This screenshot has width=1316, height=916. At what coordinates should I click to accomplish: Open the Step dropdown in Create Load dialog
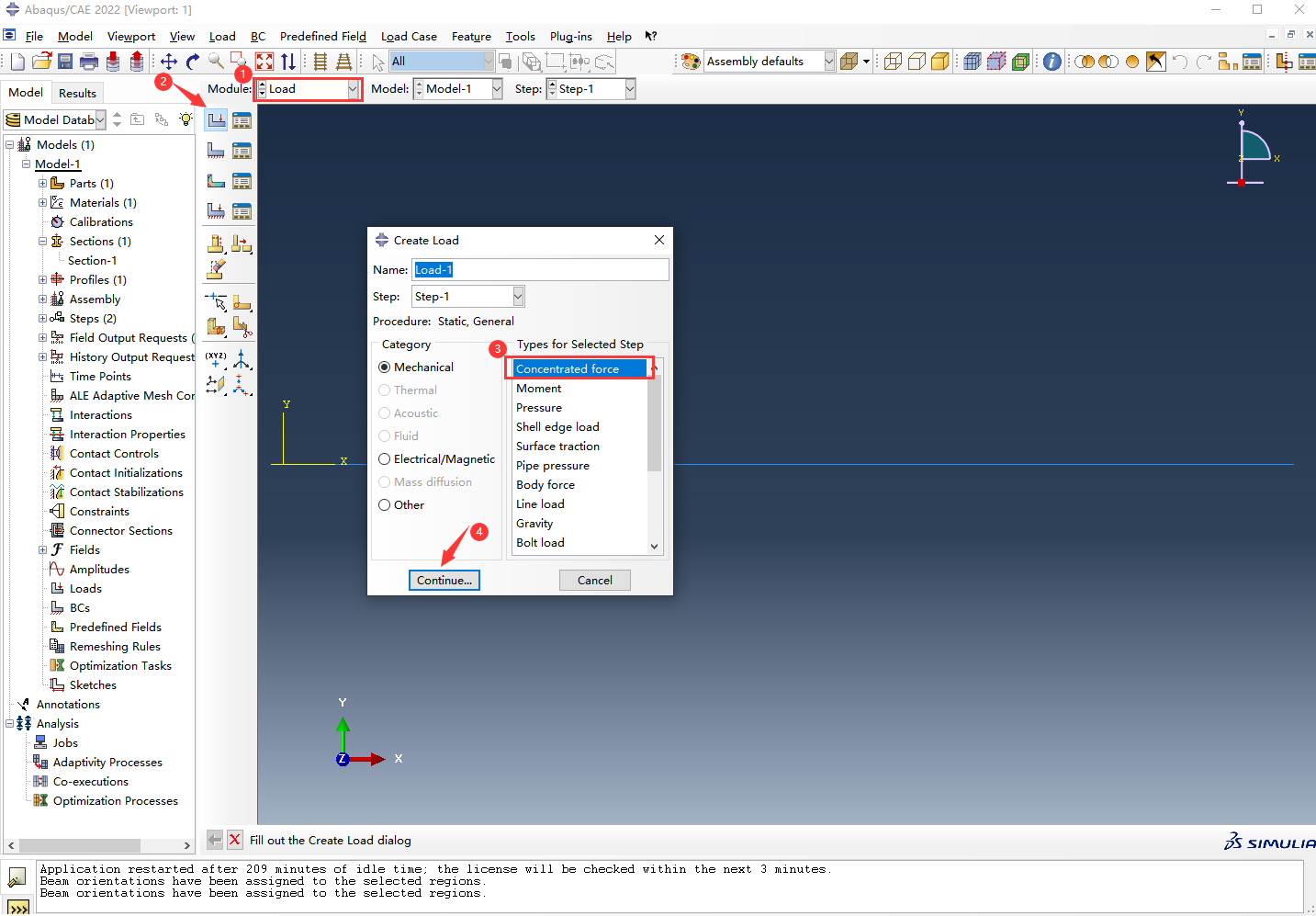point(467,297)
